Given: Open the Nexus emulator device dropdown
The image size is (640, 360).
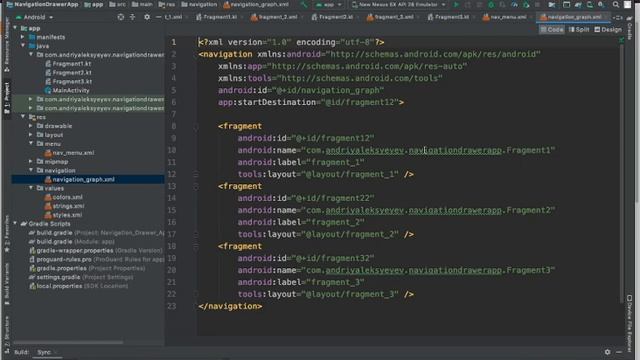Looking at the screenshot, I should (398, 4).
